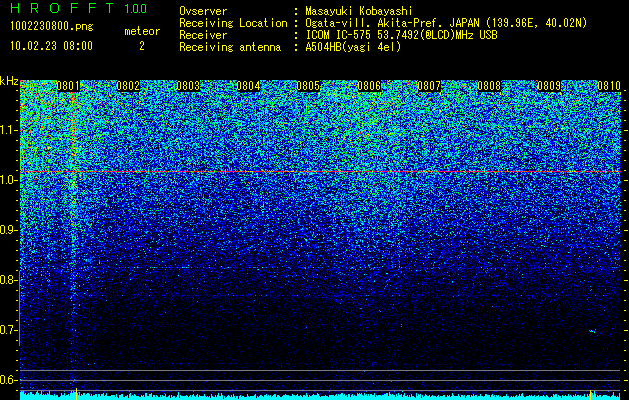
Task: Click the 0806 time marker label
Action: (x=369, y=86)
